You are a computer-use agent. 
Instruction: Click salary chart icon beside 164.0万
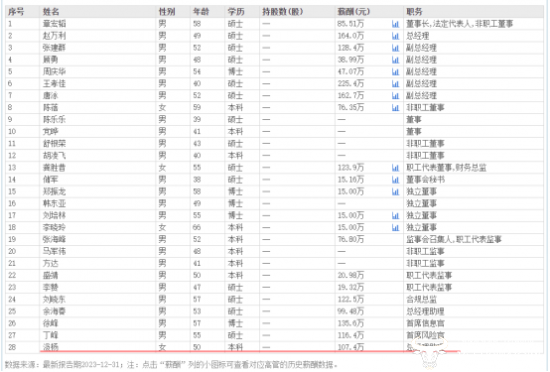tap(395, 36)
